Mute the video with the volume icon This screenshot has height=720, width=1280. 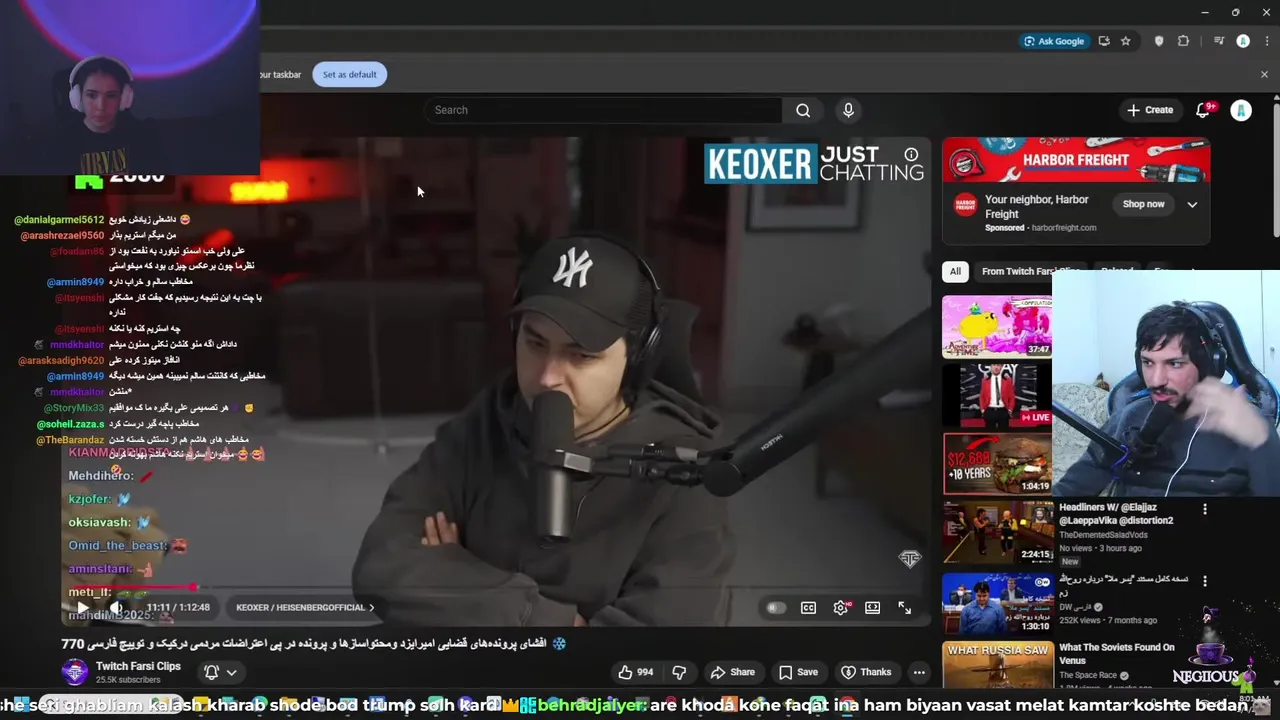tap(116, 607)
